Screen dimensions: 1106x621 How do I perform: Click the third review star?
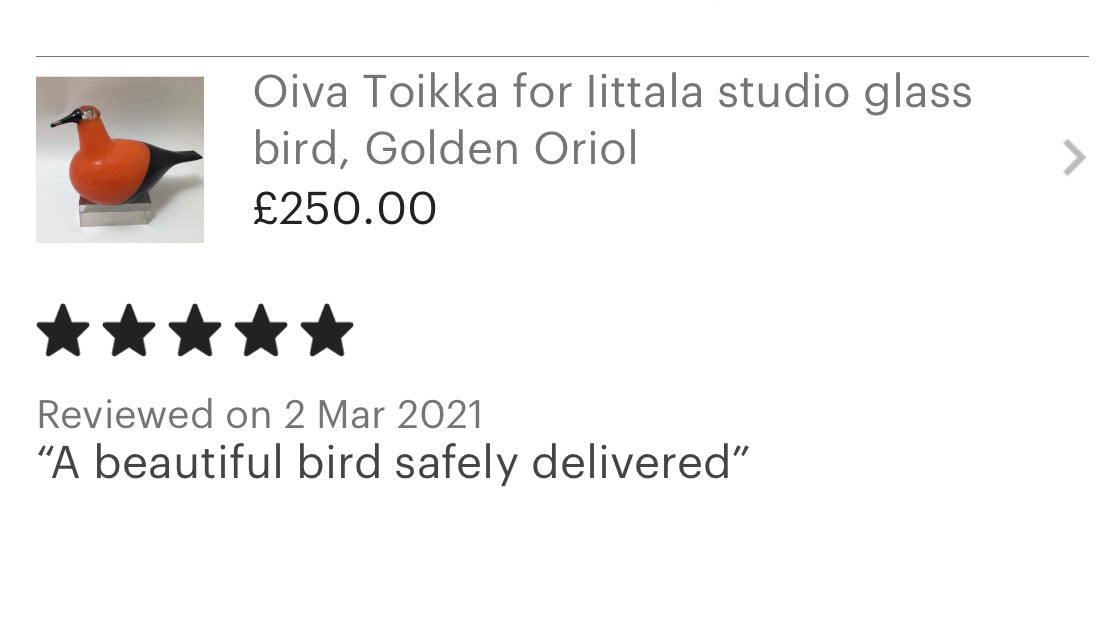coord(195,332)
